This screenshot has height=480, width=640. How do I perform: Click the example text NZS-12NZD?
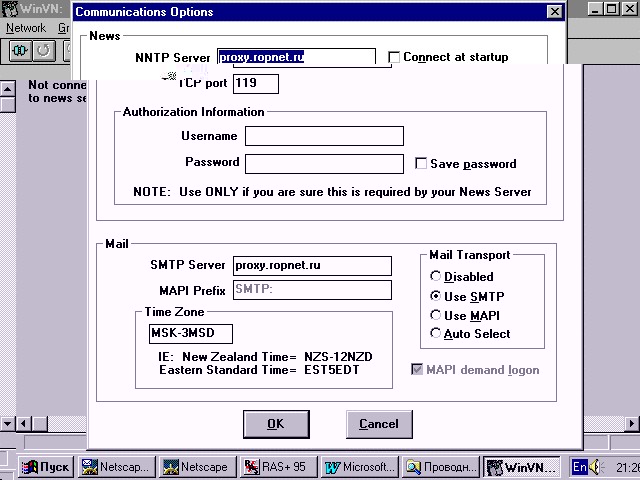(338, 357)
